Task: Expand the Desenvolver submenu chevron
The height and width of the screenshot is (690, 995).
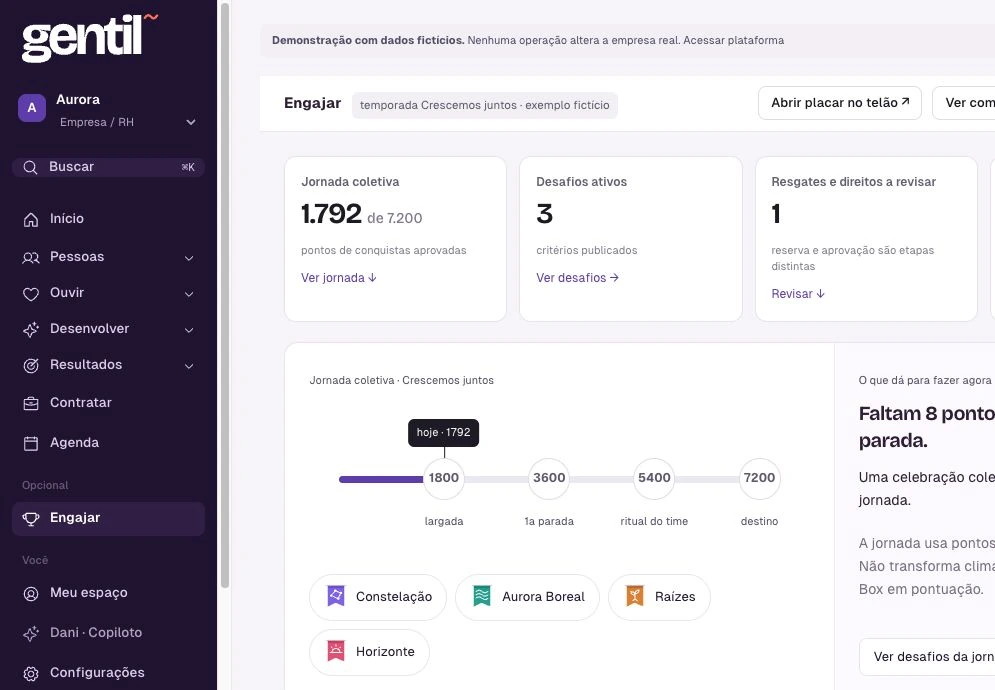Action: (188, 330)
